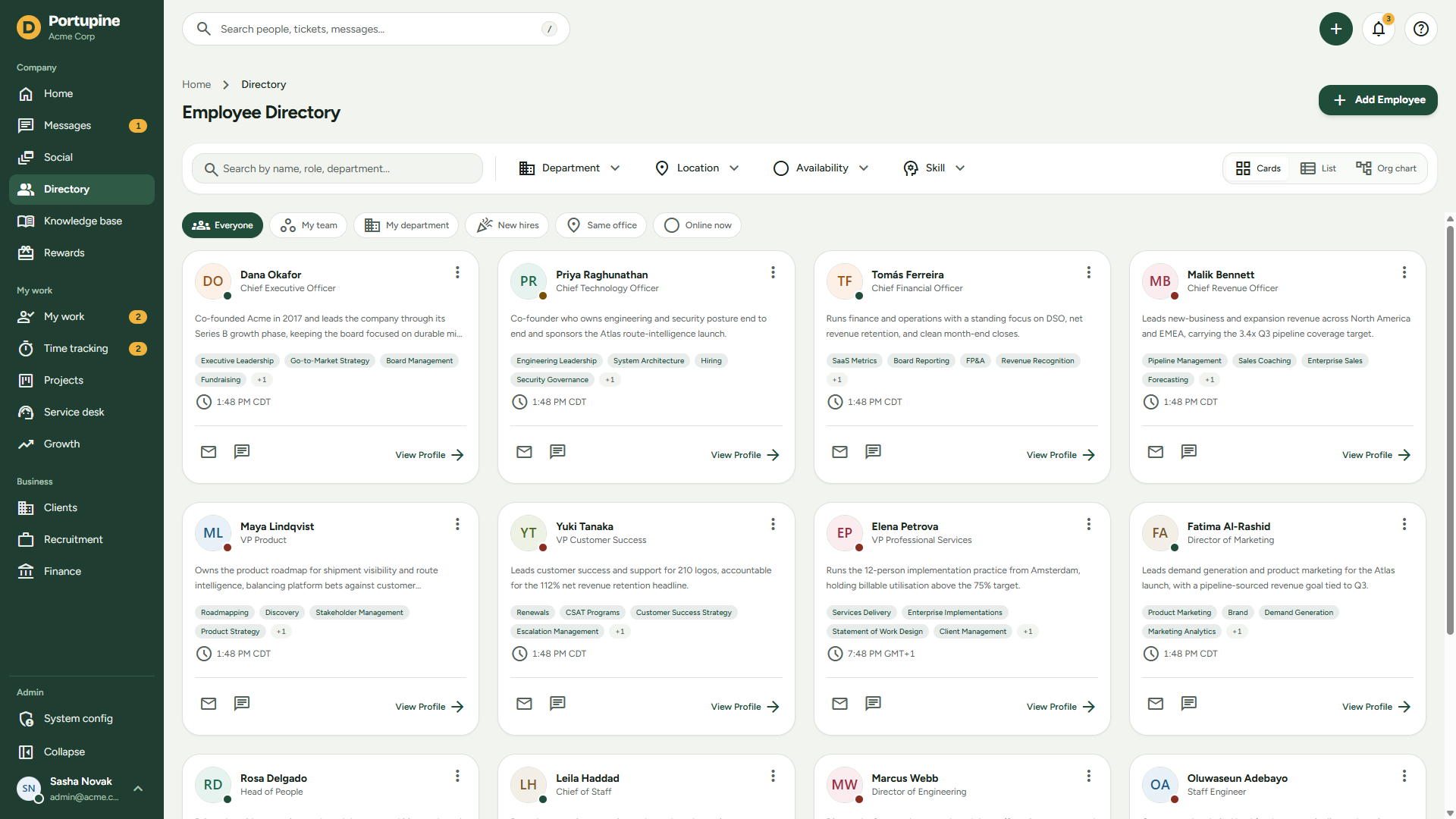Click the directory search by name field
Screen dimensions: 1456x819
pyautogui.click(x=337, y=168)
